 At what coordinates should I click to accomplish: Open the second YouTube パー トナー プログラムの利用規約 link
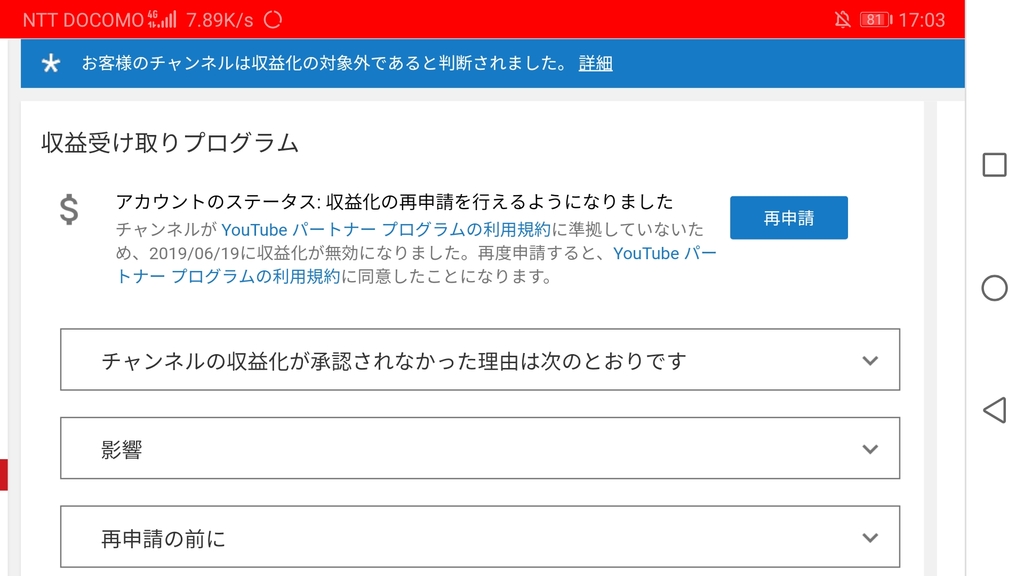(x=416, y=264)
